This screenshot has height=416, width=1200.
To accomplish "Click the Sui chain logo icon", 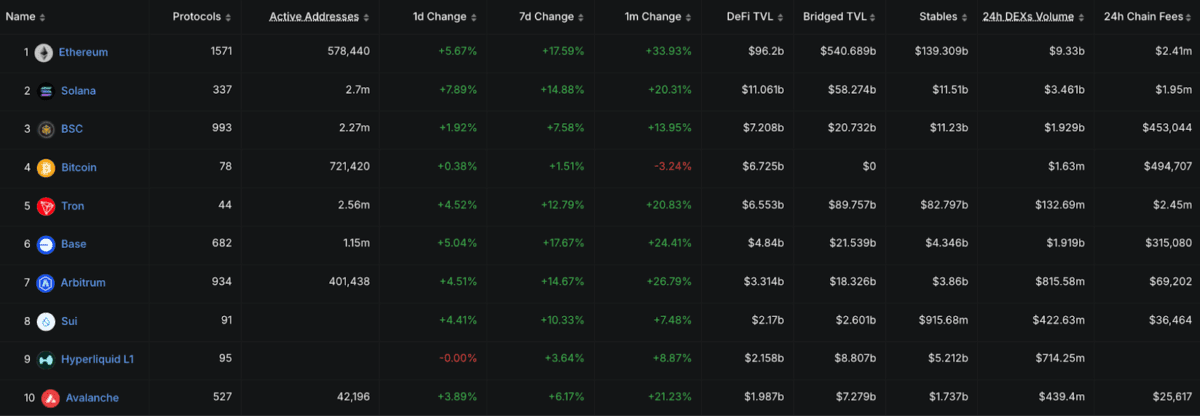I will pos(46,321).
